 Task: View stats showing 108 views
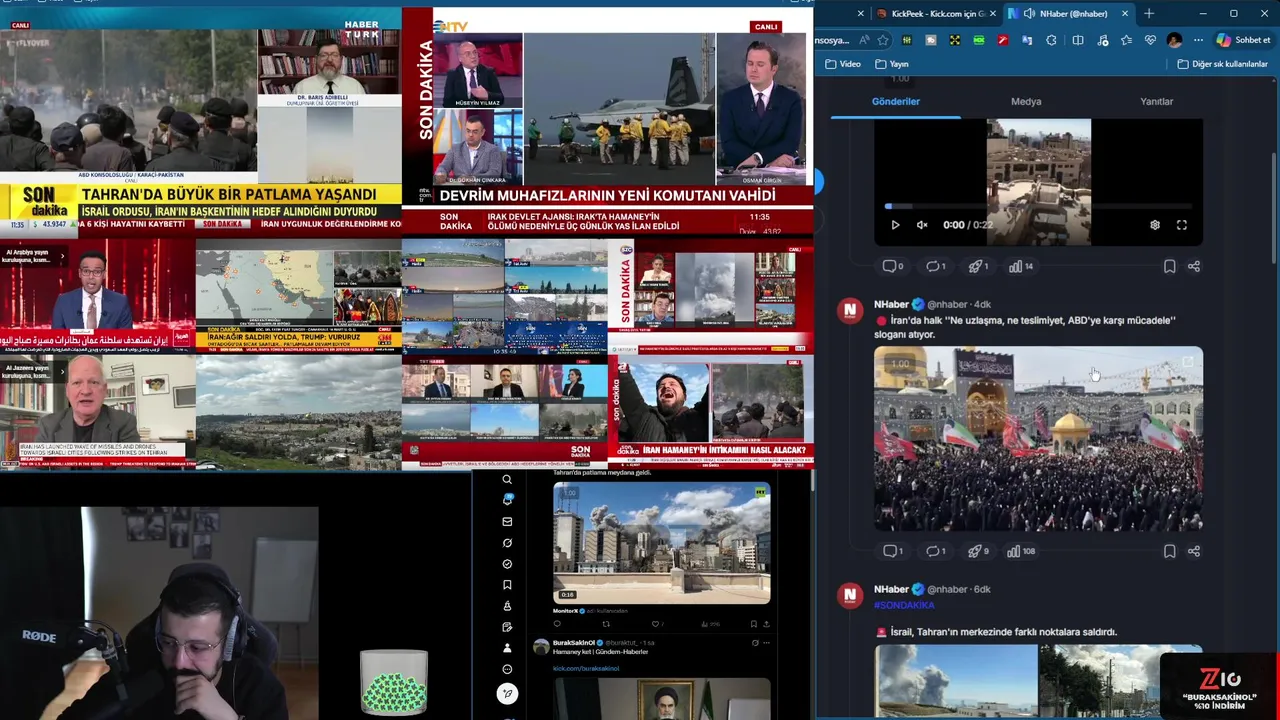[x=1022, y=551]
